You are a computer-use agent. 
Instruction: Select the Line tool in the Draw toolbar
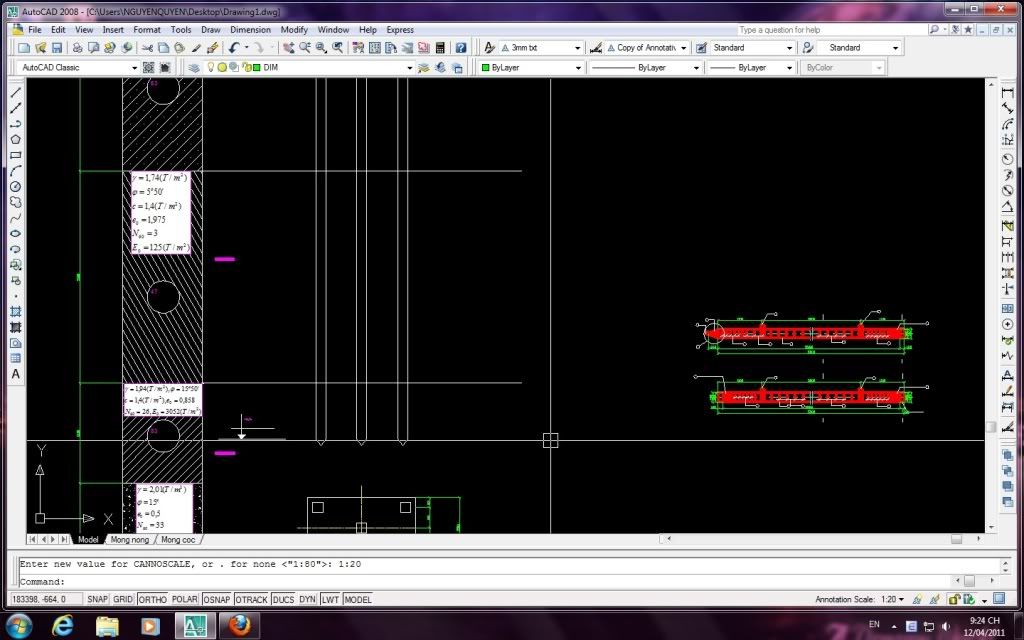coord(16,93)
